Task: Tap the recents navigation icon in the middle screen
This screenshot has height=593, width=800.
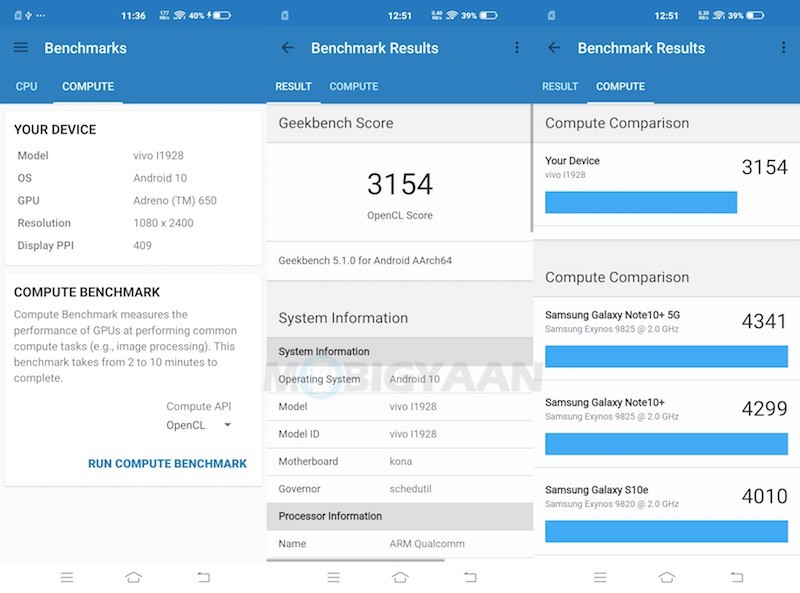Action: coord(334,577)
